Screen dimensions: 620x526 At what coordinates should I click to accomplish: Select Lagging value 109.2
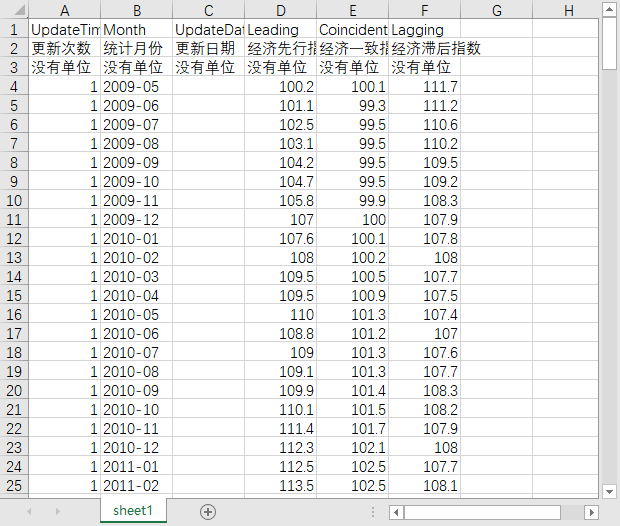[425, 182]
